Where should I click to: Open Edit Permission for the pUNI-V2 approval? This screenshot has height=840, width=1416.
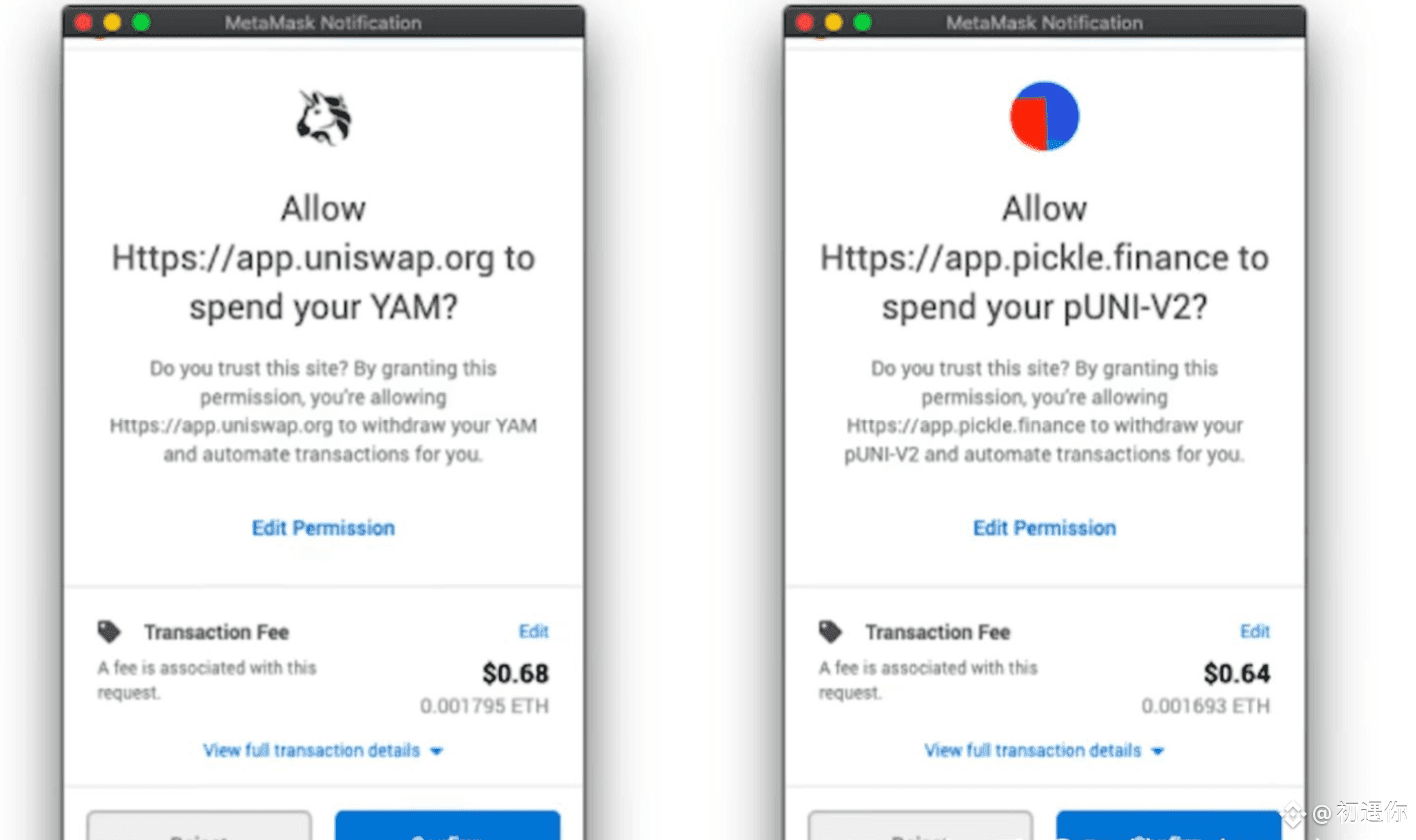(1044, 528)
